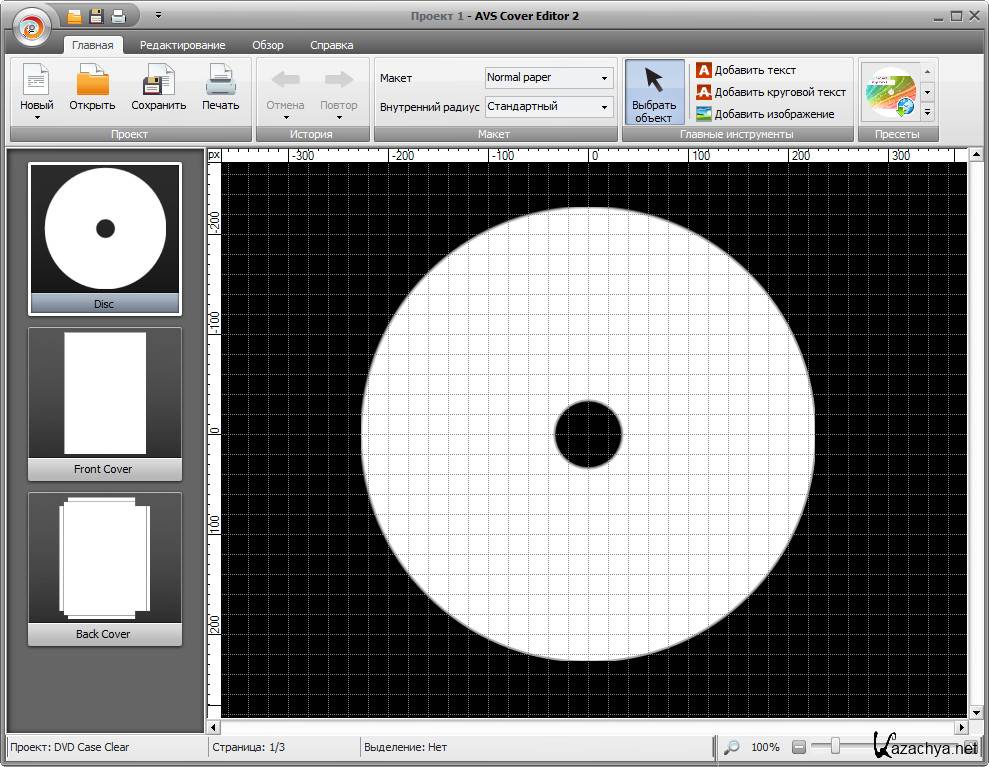
Task: Save project using the Сохранить ribbon icon
Action: click(x=158, y=80)
